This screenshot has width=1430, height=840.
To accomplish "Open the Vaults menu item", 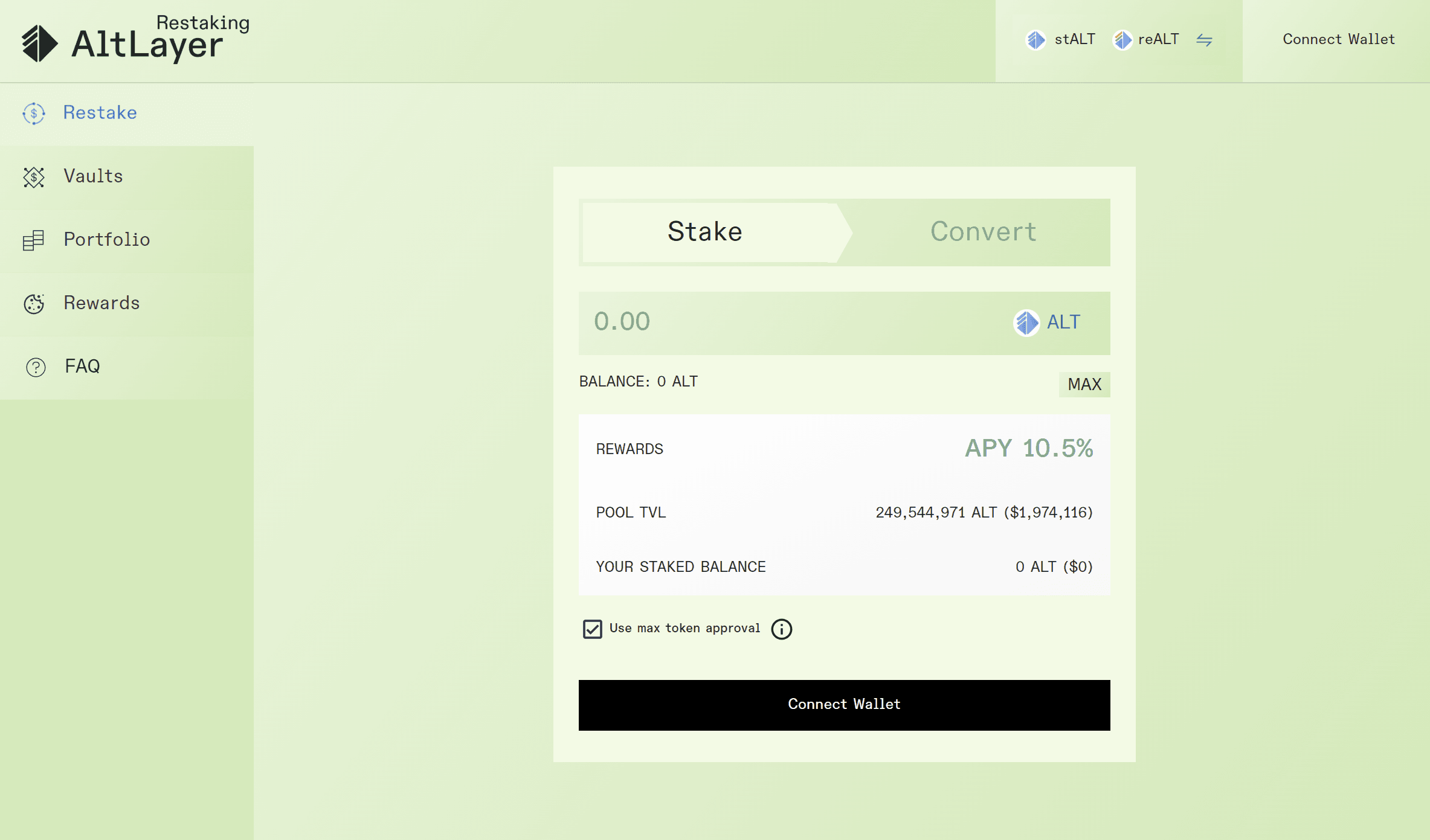I will coord(94,176).
